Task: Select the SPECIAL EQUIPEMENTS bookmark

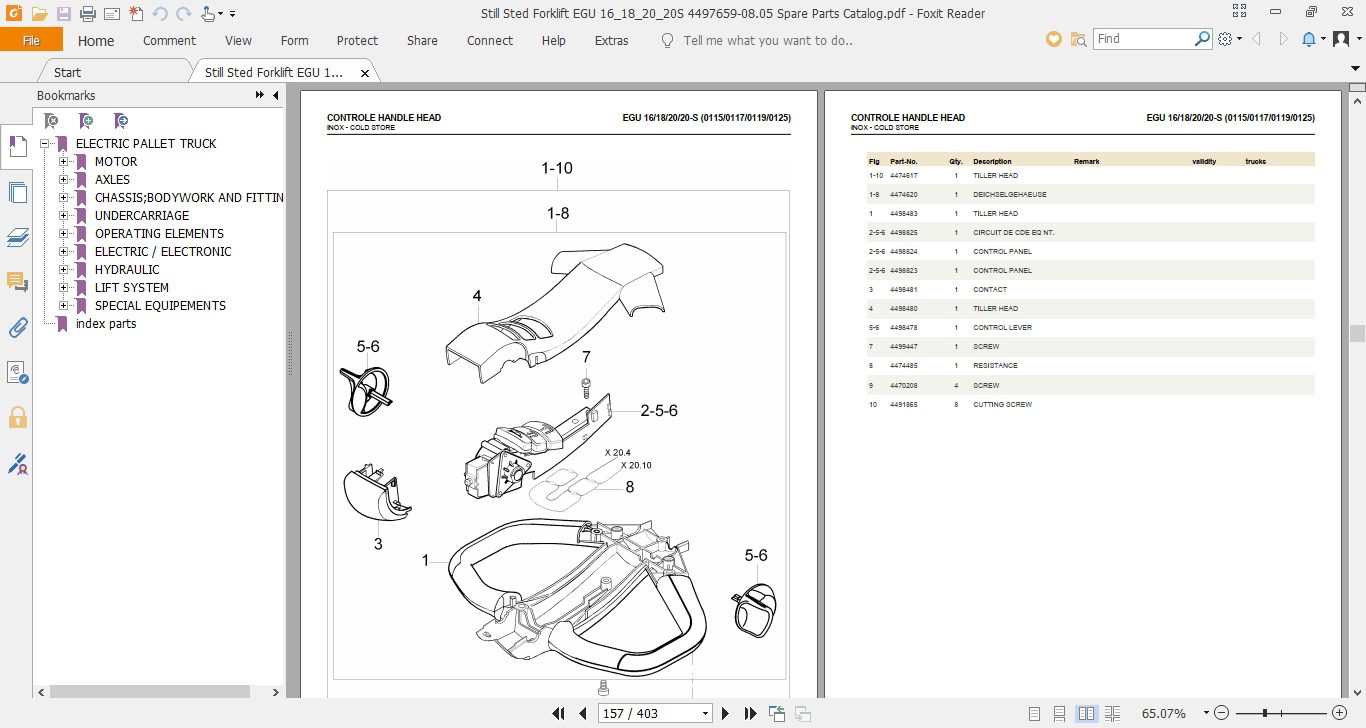Action: pyautogui.click(x=160, y=306)
